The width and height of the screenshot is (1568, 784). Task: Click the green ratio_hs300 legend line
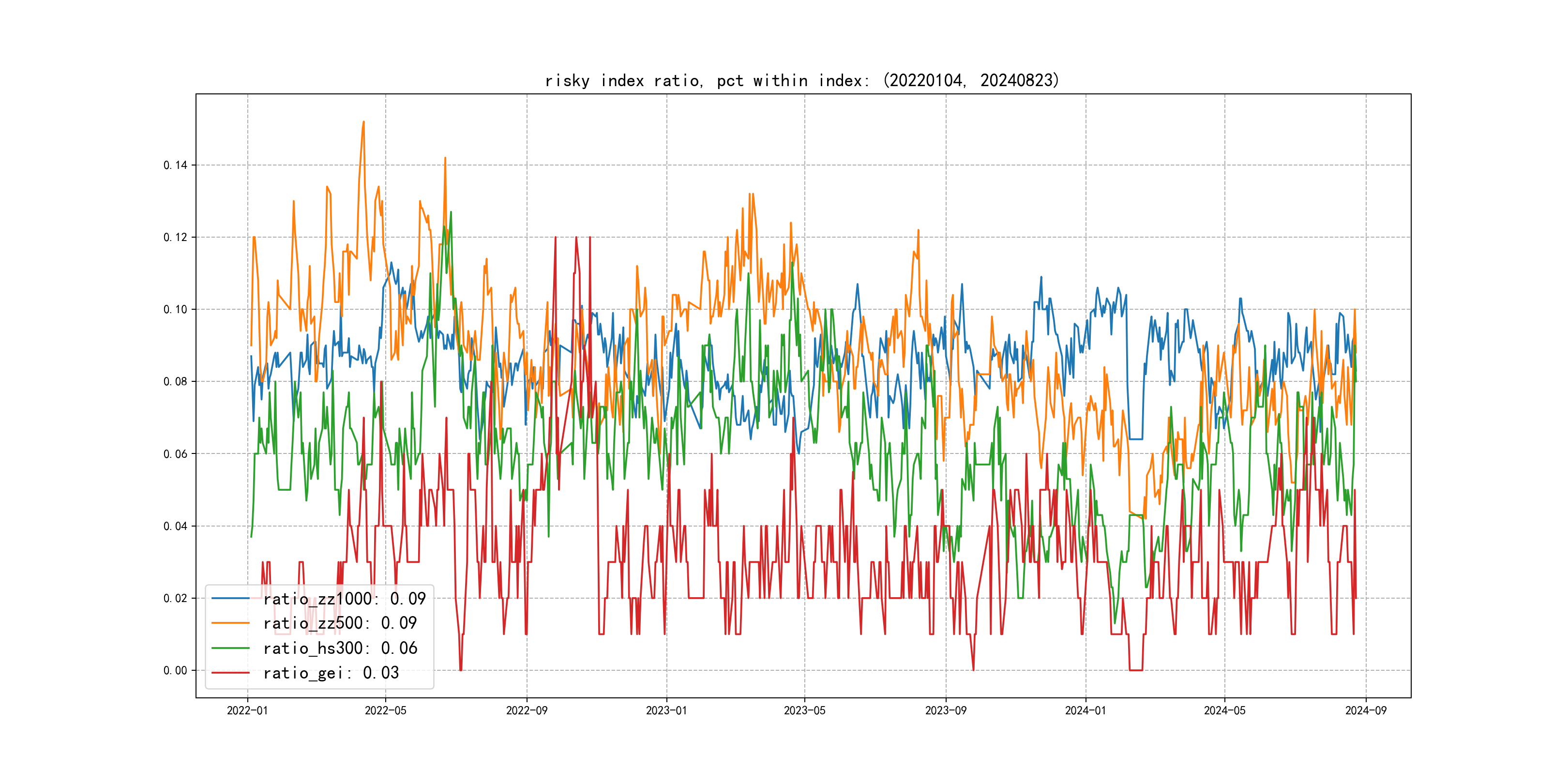(230, 648)
